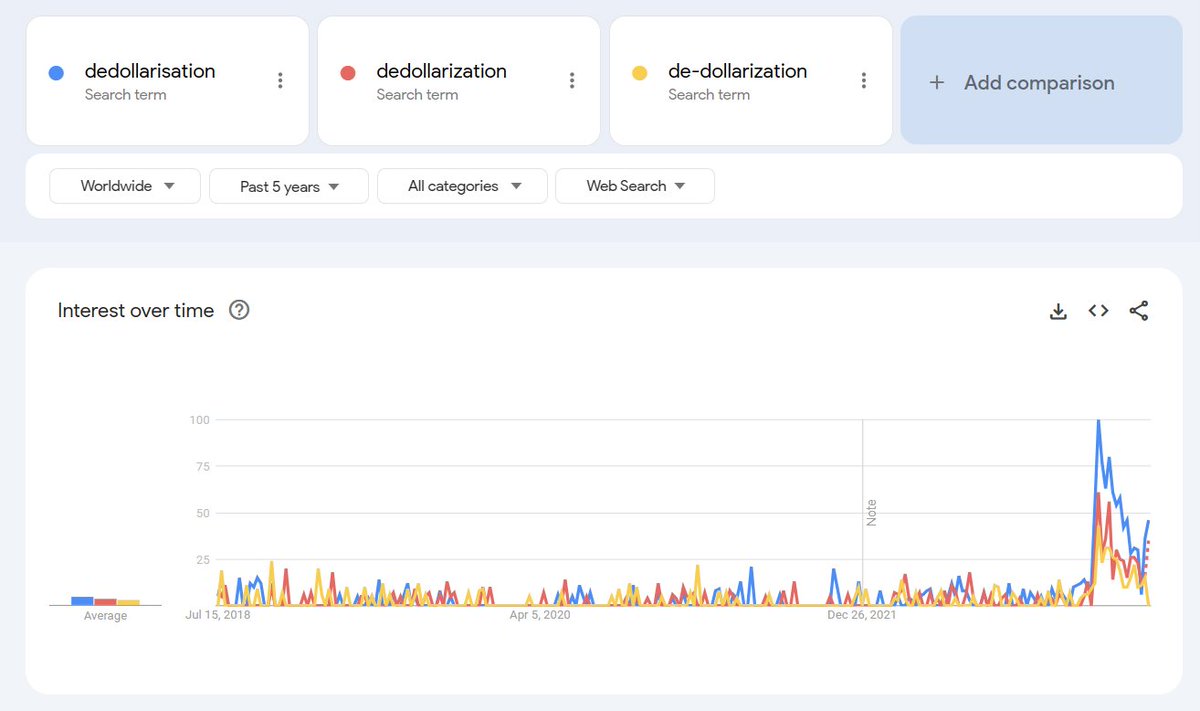The image size is (1200, 711).
Task: Share the interest over time chart
Action: 1138,311
